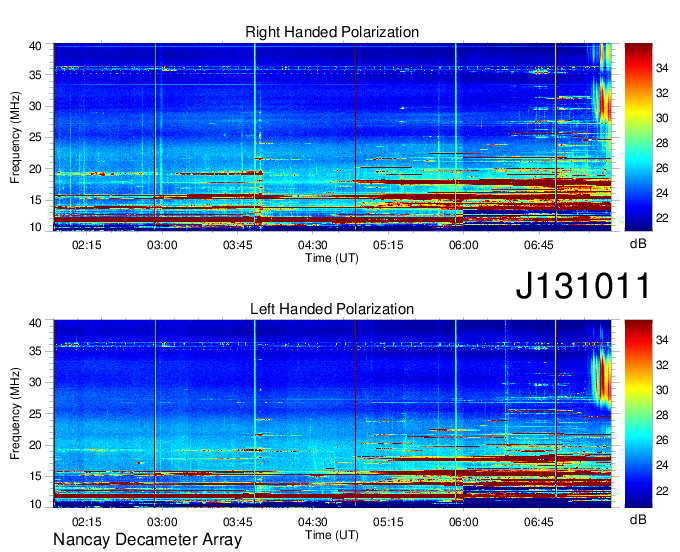Click the 02:15 tick label of bottom plot
The image size is (680, 552).
point(86,522)
